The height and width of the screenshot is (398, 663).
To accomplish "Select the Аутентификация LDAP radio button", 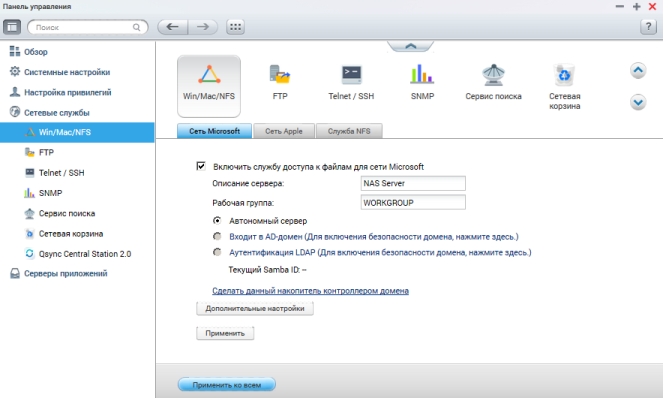I will point(217,252).
